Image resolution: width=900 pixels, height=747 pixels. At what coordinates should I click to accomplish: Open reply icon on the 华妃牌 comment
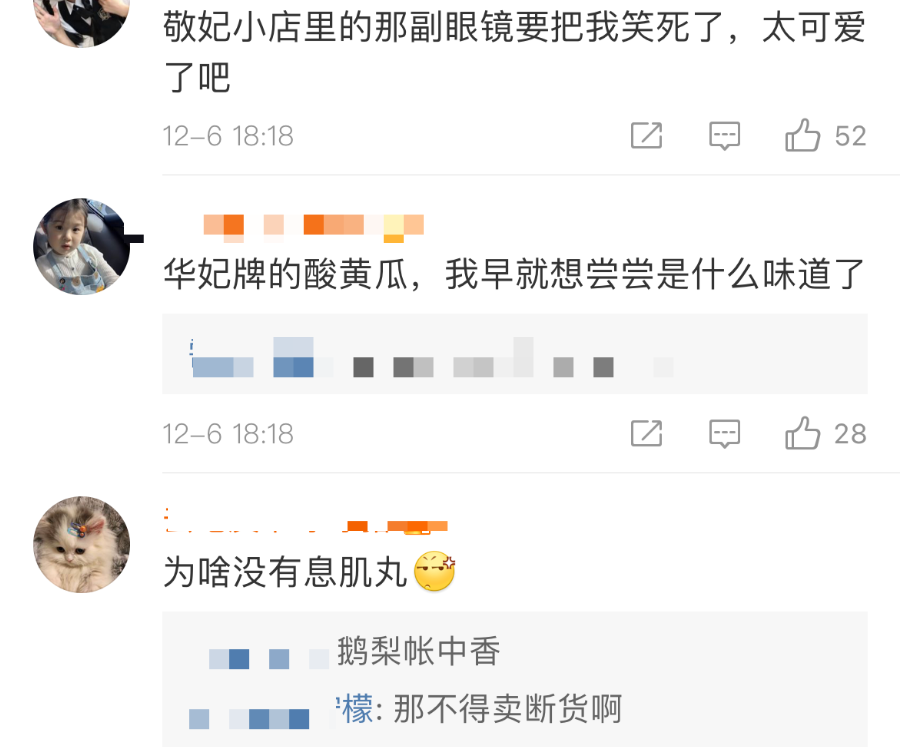(x=724, y=434)
